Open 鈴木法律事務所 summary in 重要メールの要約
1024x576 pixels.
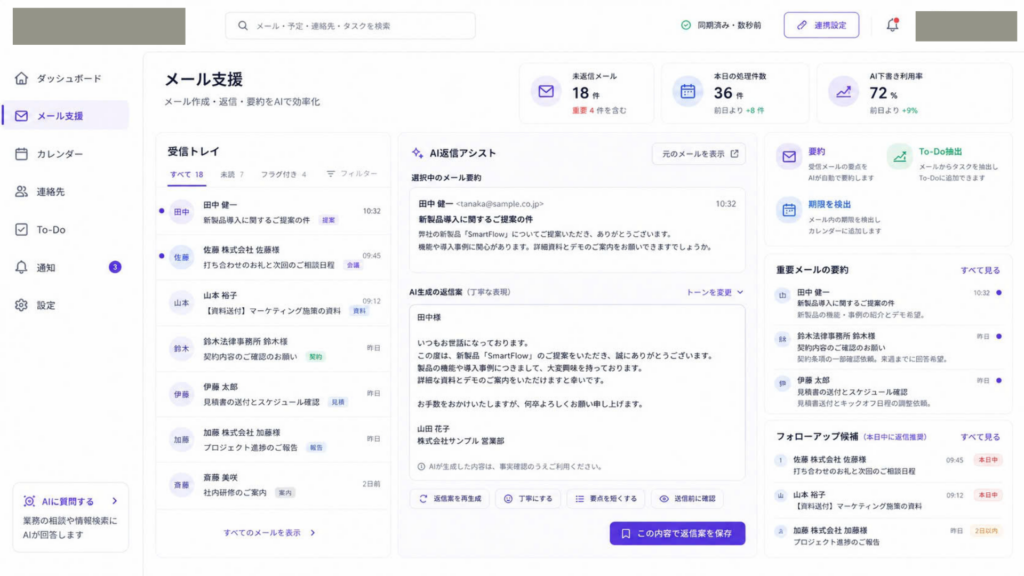pos(888,347)
